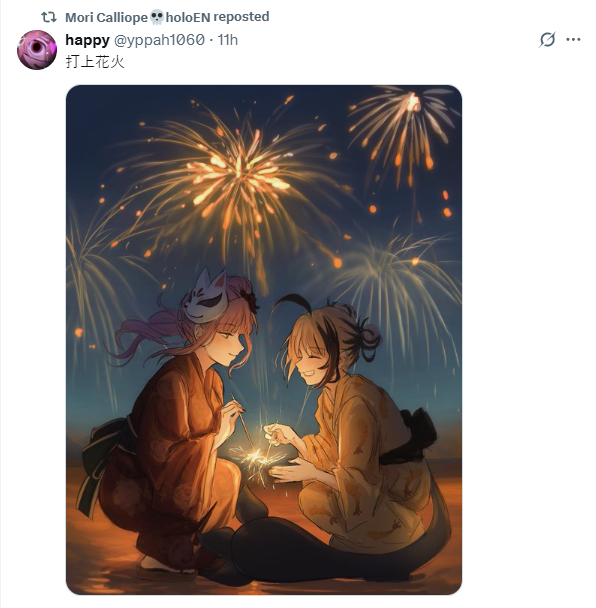Open the fireworks artwork image
This screenshot has width=596, height=608.
[x=264, y=340]
